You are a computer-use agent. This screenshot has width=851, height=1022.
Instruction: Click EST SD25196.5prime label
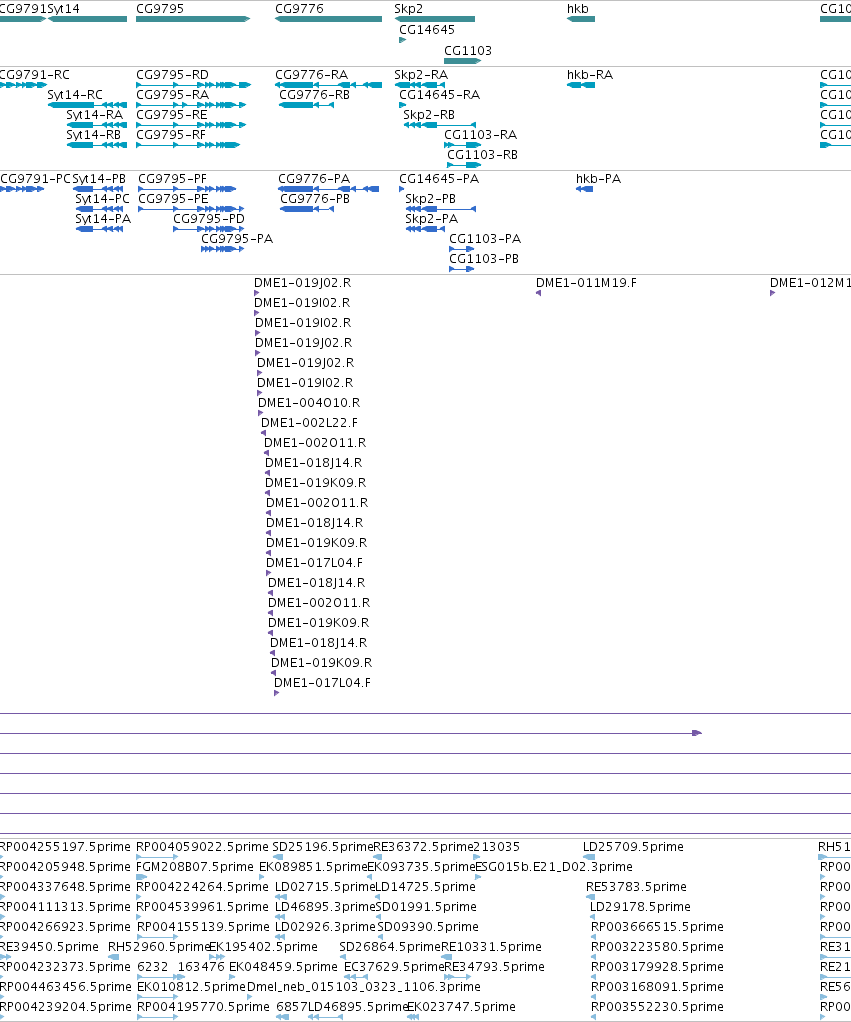(323, 847)
